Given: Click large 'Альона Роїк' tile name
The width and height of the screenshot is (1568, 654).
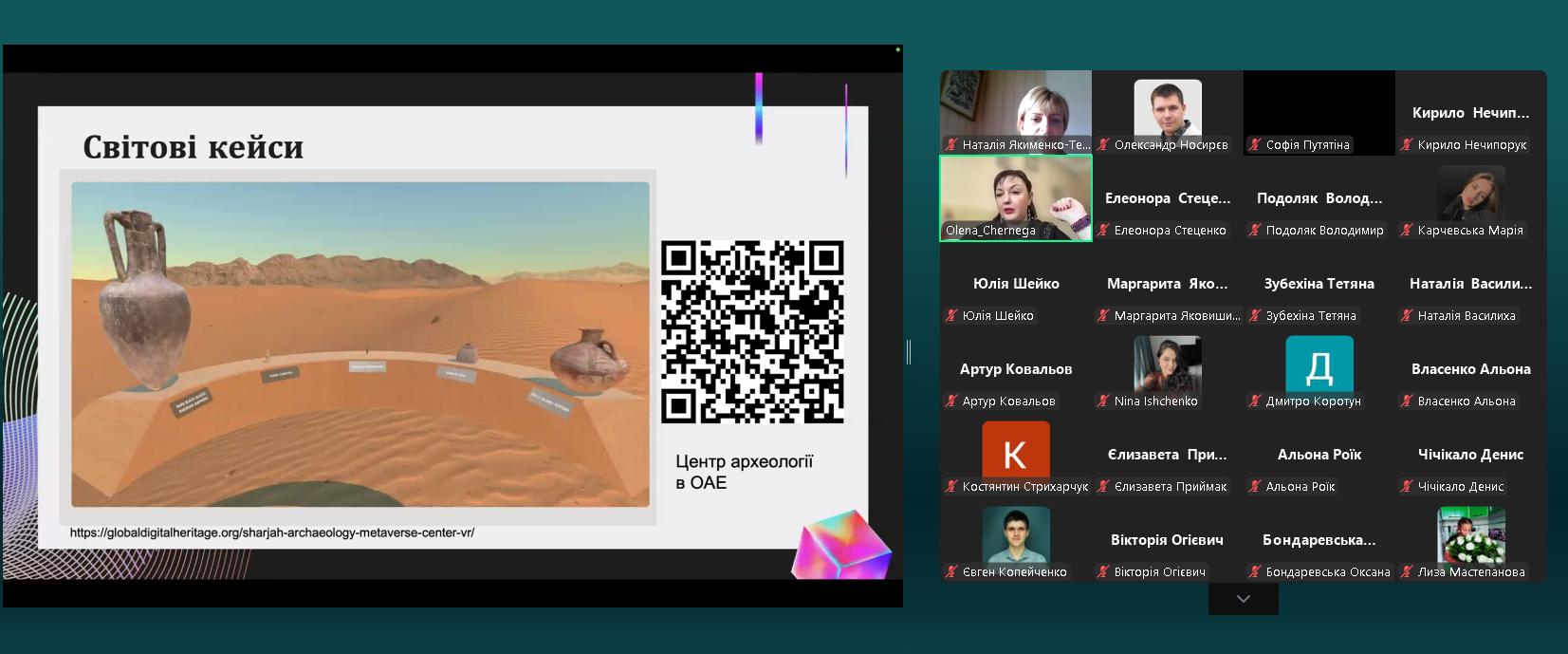Looking at the screenshot, I should [x=1319, y=455].
